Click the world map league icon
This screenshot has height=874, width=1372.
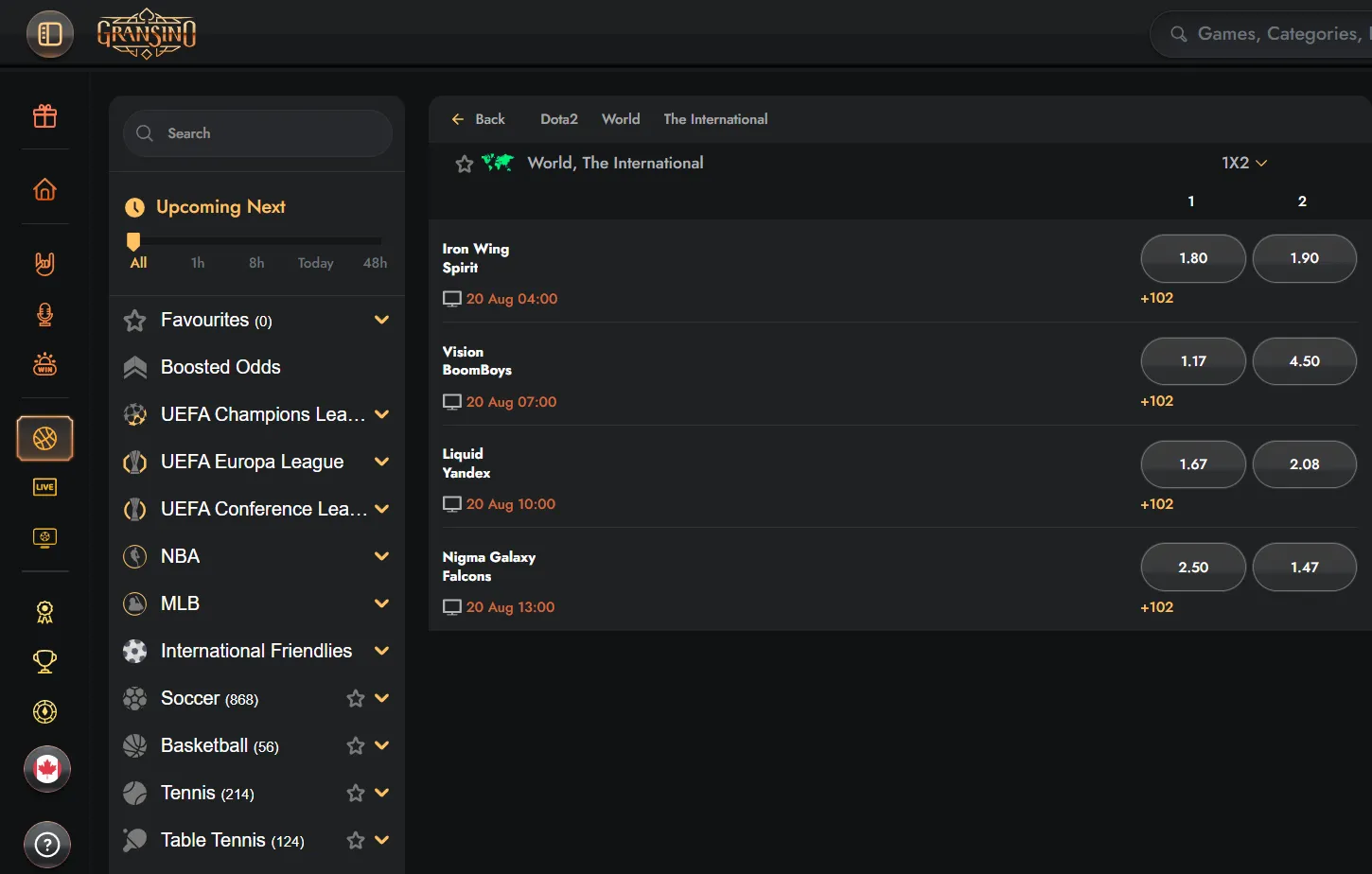click(x=498, y=163)
